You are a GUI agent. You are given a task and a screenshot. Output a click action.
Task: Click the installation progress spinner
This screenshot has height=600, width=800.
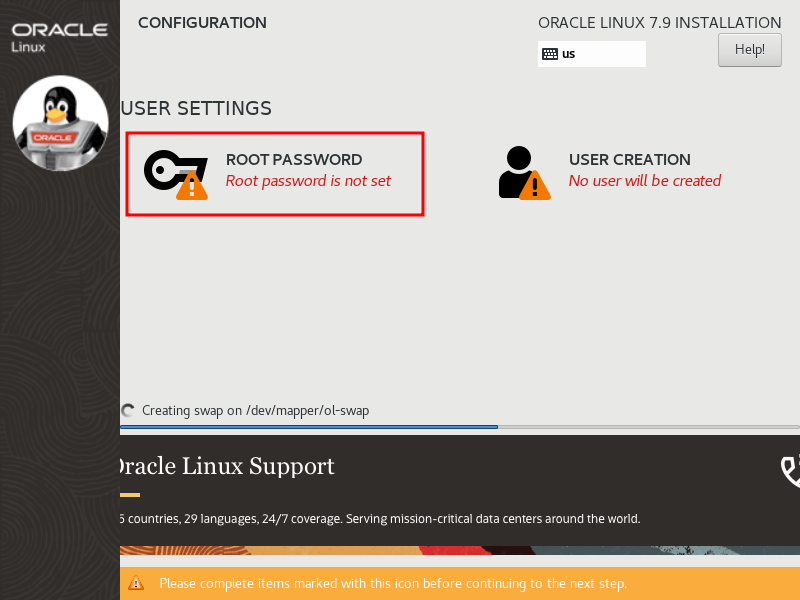[128, 410]
